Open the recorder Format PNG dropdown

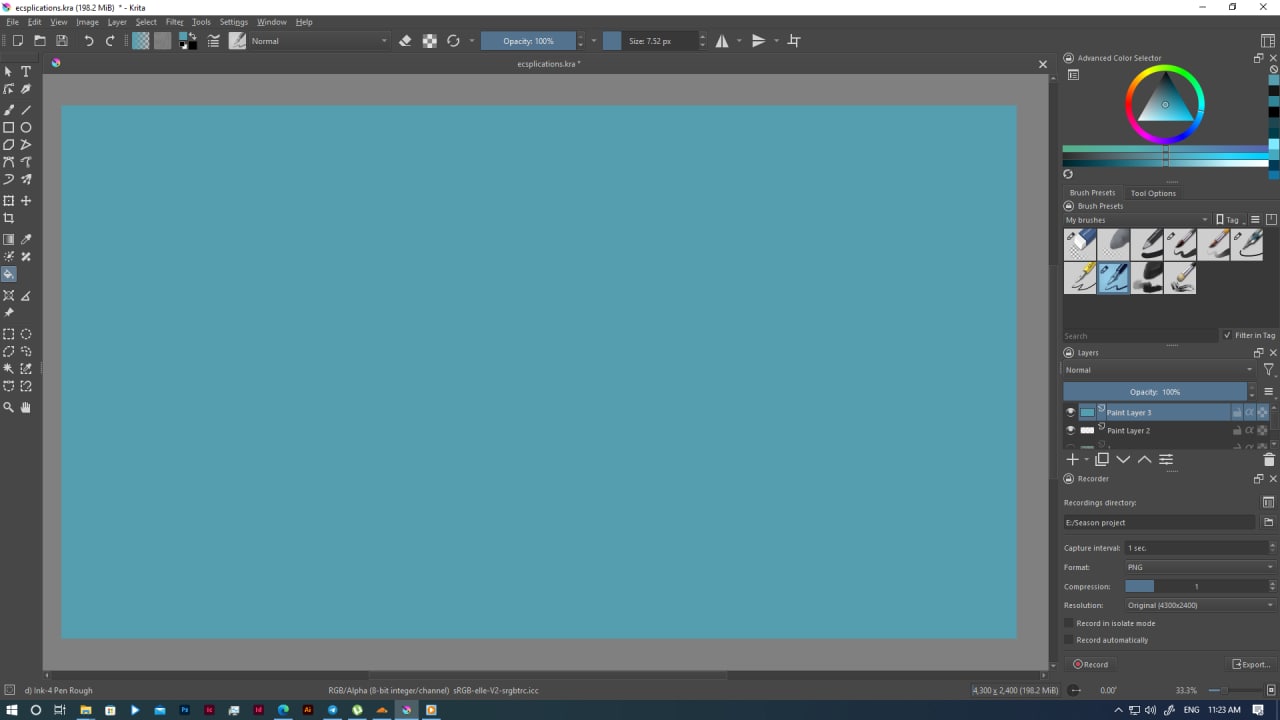click(1199, 567)
